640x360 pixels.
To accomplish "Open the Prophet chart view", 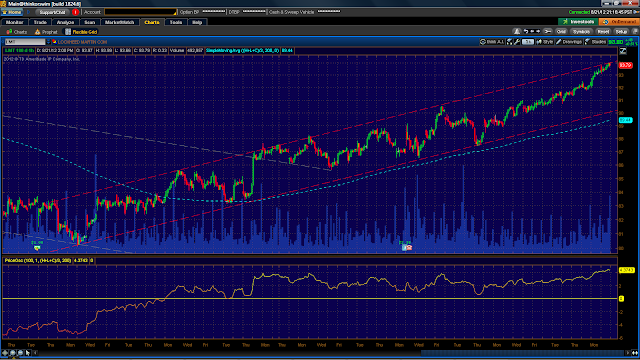I will [x=46, y=32].
